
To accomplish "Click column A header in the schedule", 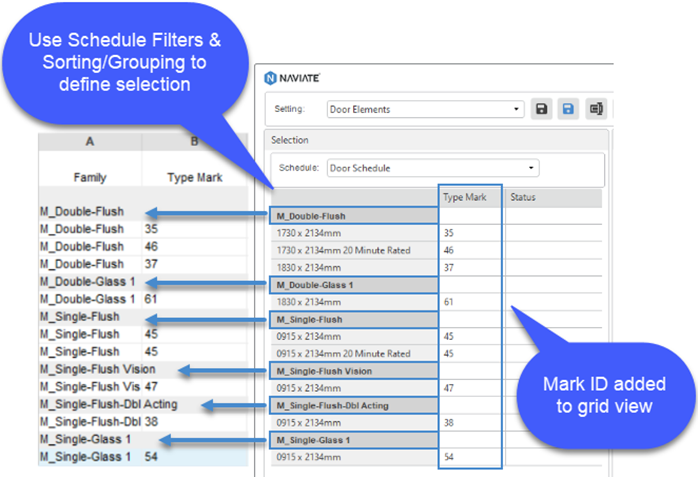I will [90, 141].
